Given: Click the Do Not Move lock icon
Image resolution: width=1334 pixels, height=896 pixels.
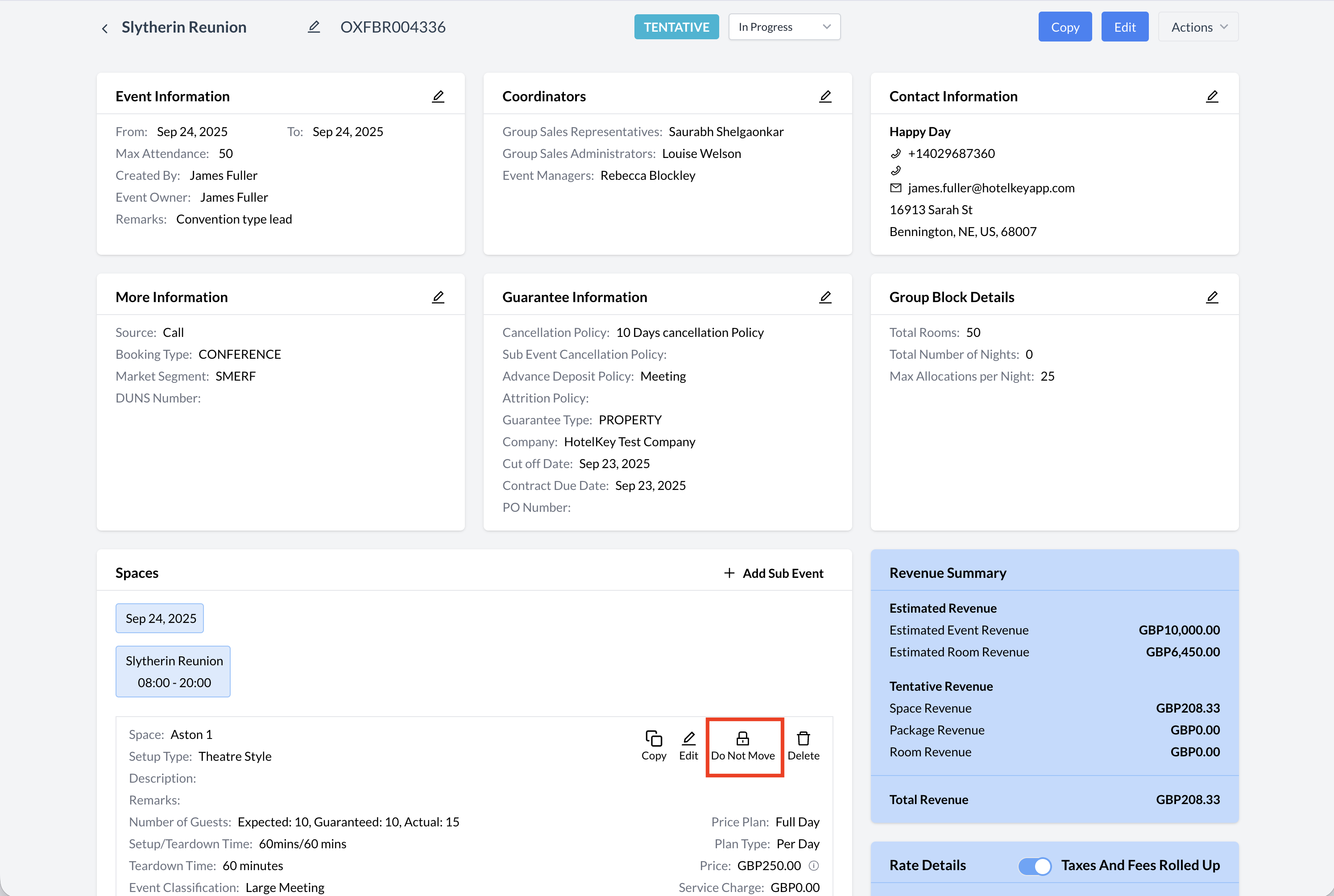Looking at the screenshot, I should click(743, 738).
